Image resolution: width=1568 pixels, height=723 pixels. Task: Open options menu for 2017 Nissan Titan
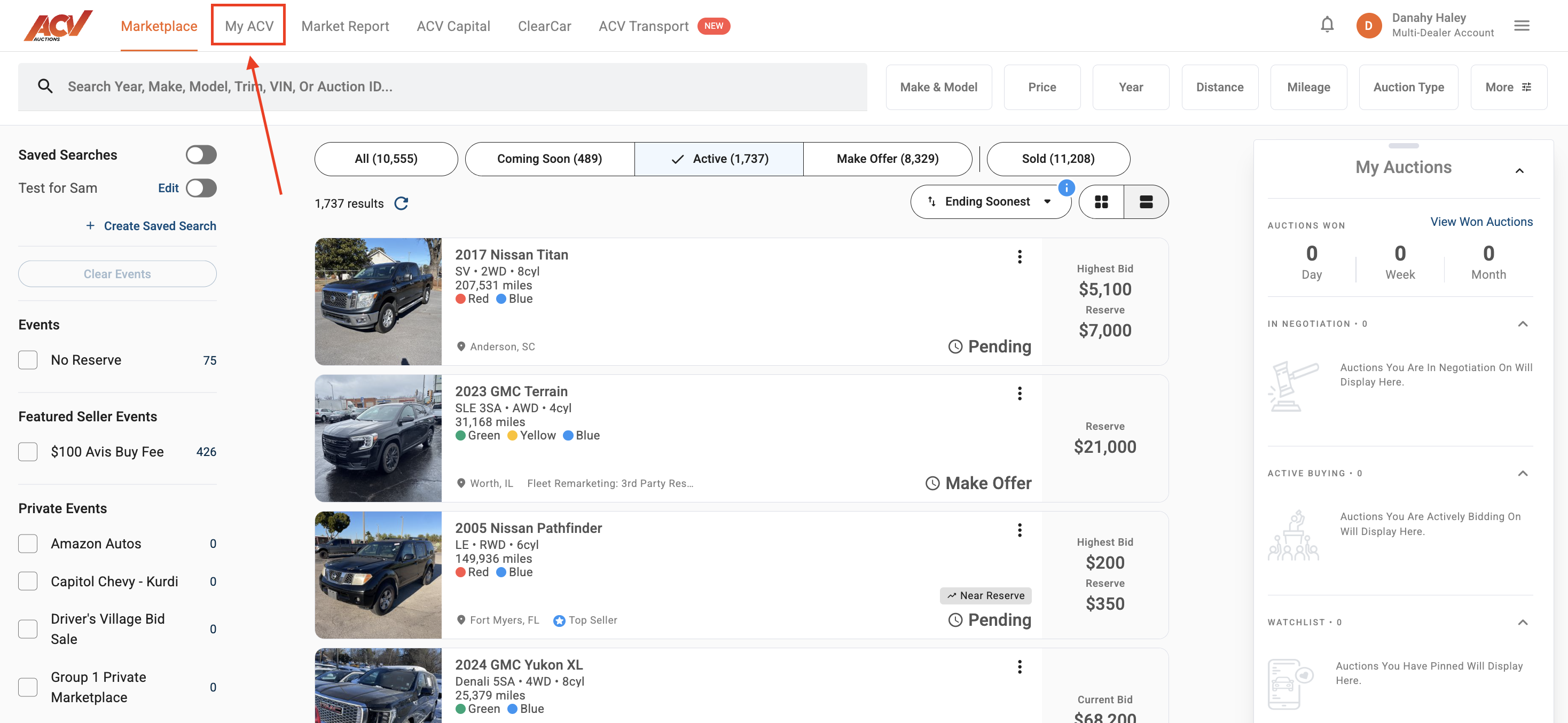pyautogui.click(x=1020, y=257)
